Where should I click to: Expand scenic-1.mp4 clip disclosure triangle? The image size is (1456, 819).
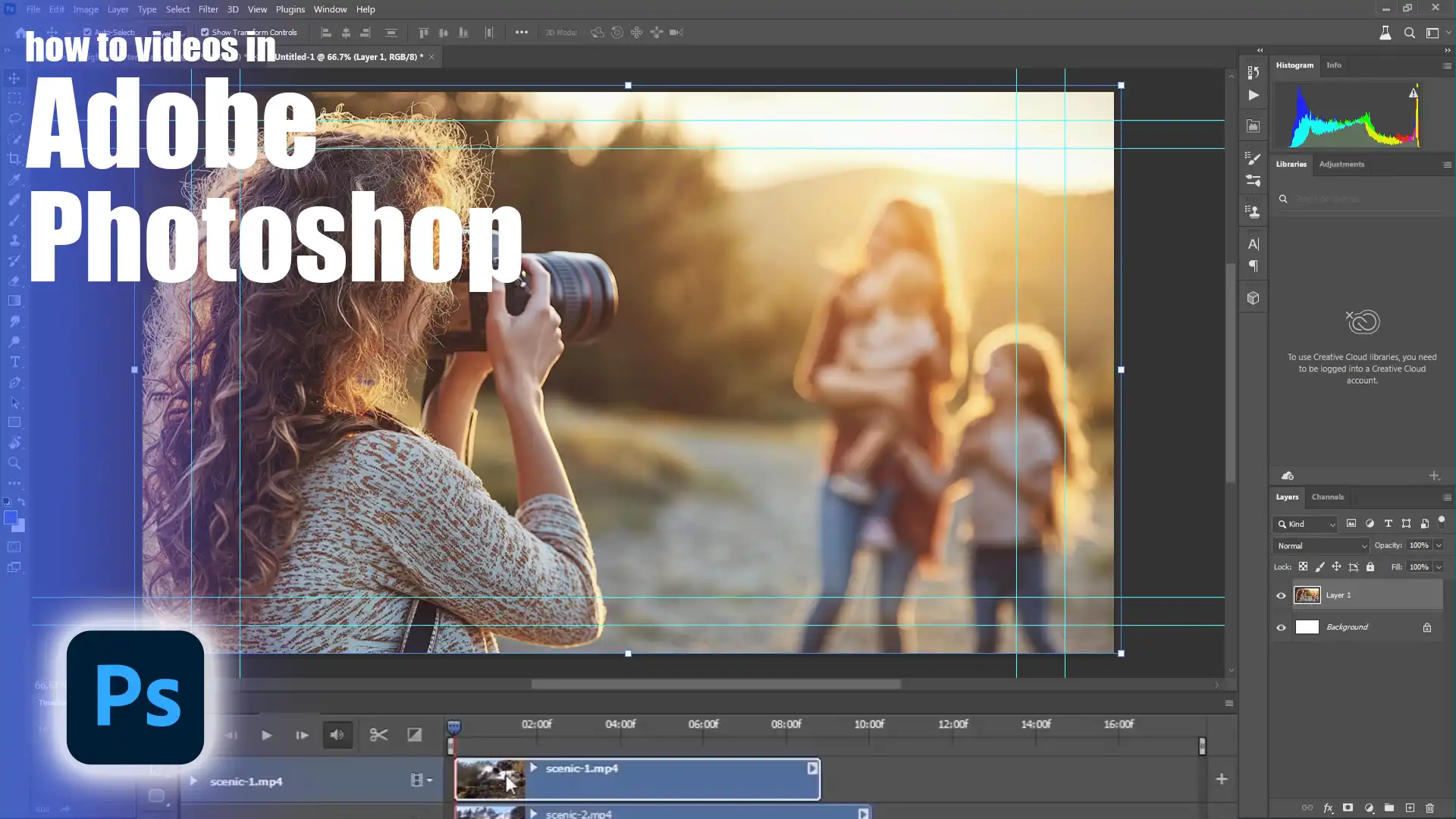tap(534, 768)
